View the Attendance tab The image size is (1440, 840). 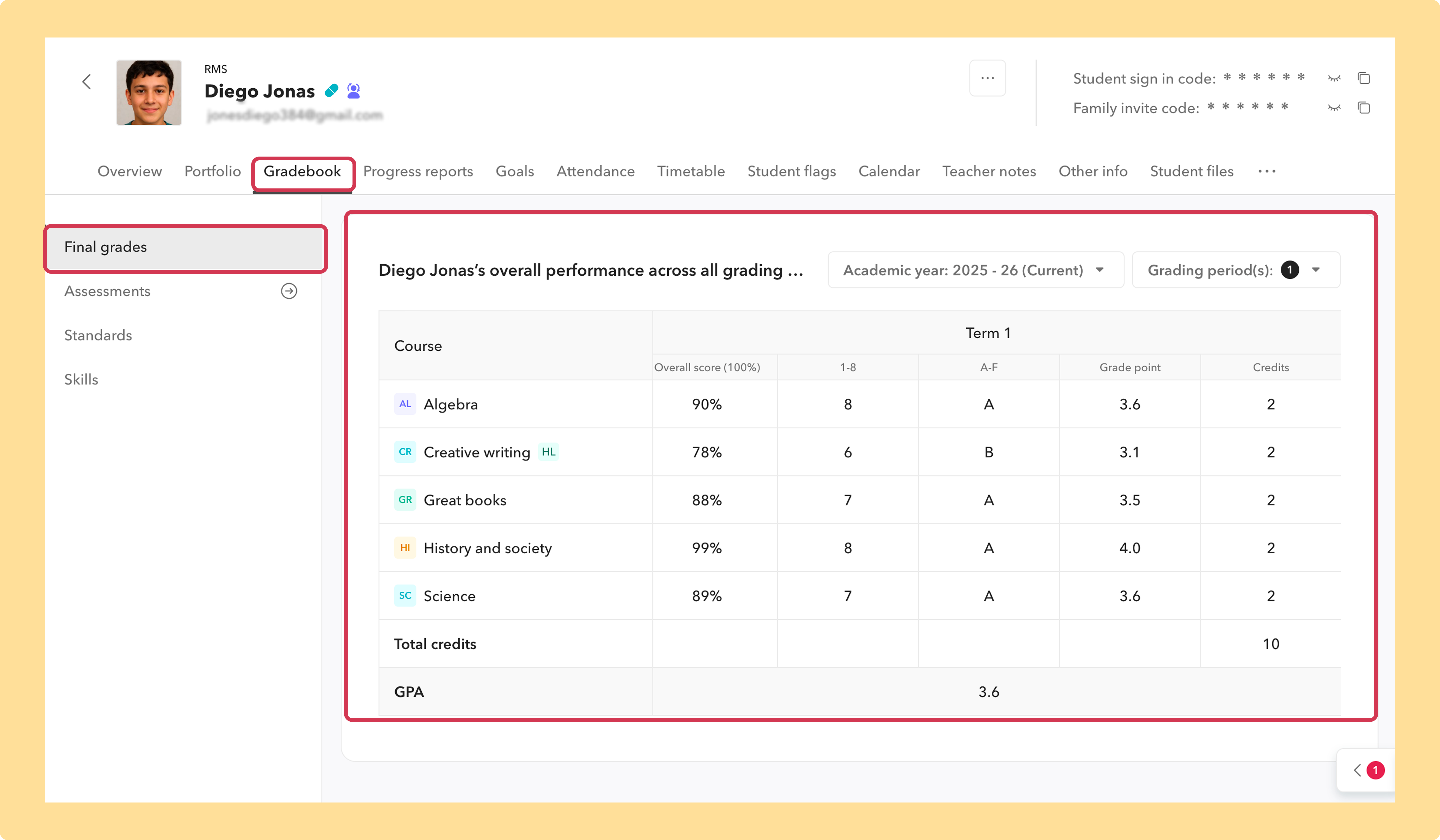[595, 171]
